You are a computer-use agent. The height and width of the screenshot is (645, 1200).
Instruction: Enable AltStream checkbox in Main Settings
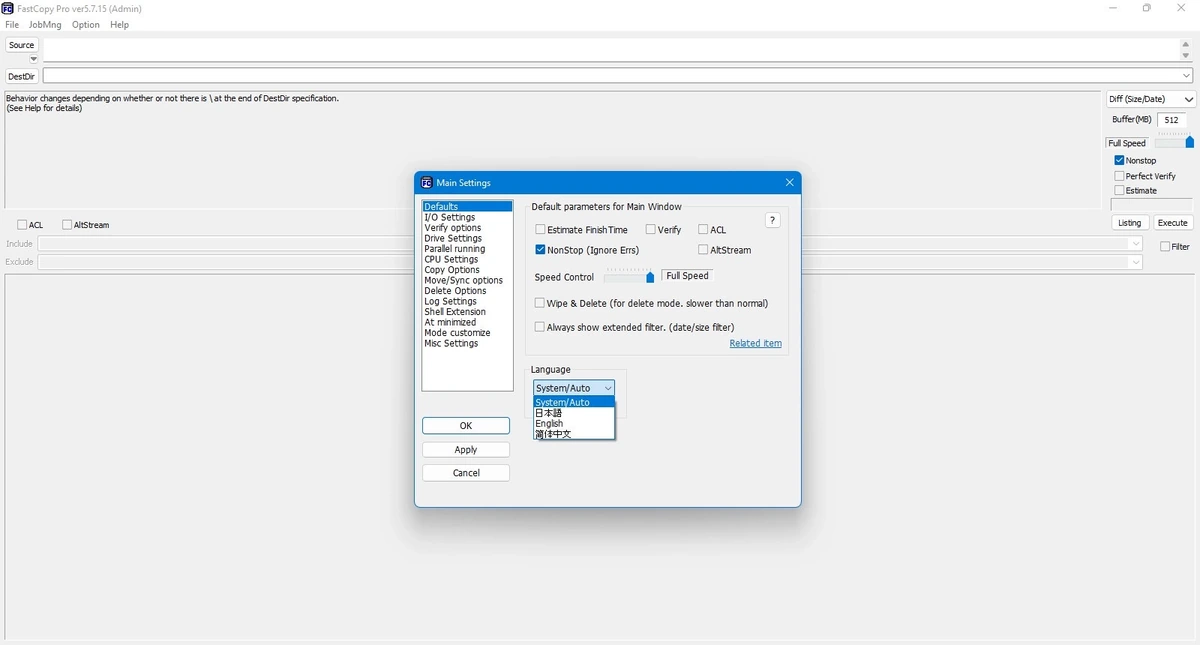click(703, 250)
